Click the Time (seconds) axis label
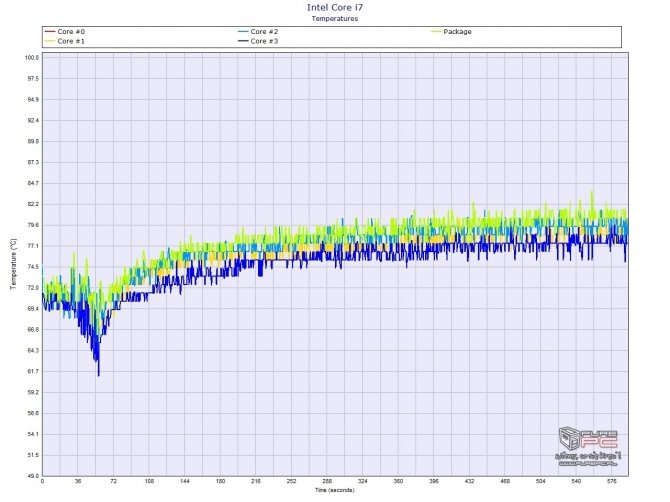Viewport: 670px width, 502px height. pos(335,490)
